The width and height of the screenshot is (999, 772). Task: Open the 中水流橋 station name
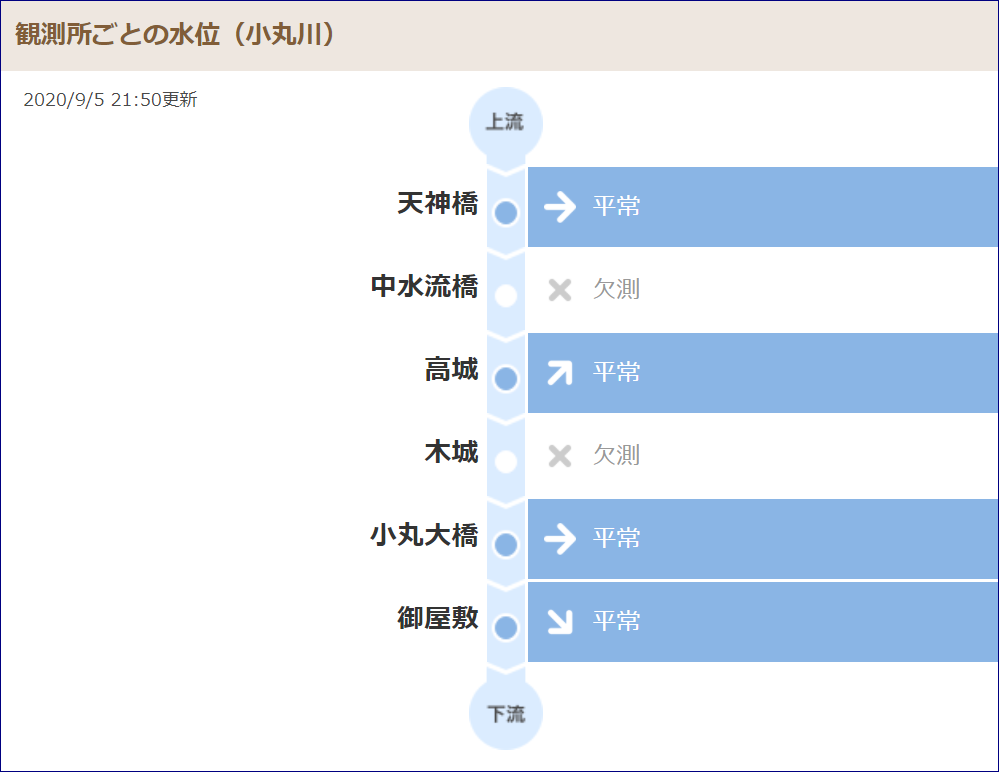point(424,287)
